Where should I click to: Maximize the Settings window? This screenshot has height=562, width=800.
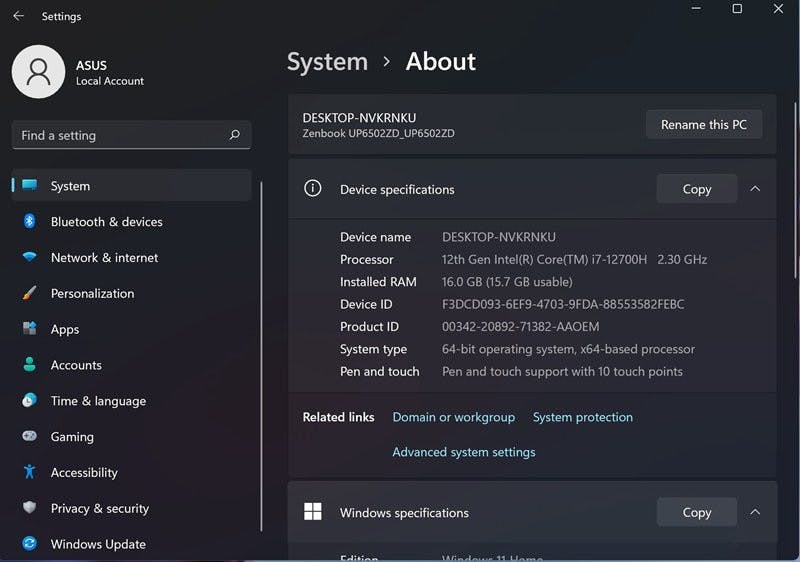point(737,9)
